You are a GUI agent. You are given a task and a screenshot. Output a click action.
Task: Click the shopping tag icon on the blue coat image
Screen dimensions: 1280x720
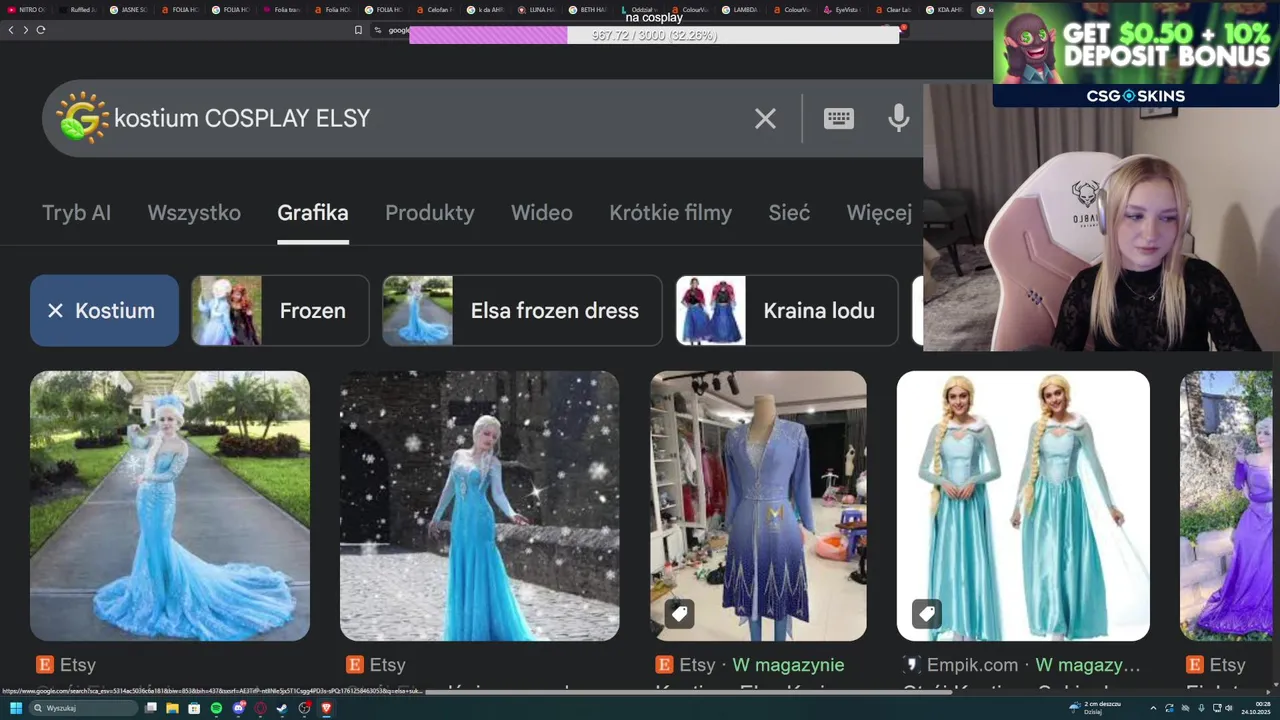[679, 613]
